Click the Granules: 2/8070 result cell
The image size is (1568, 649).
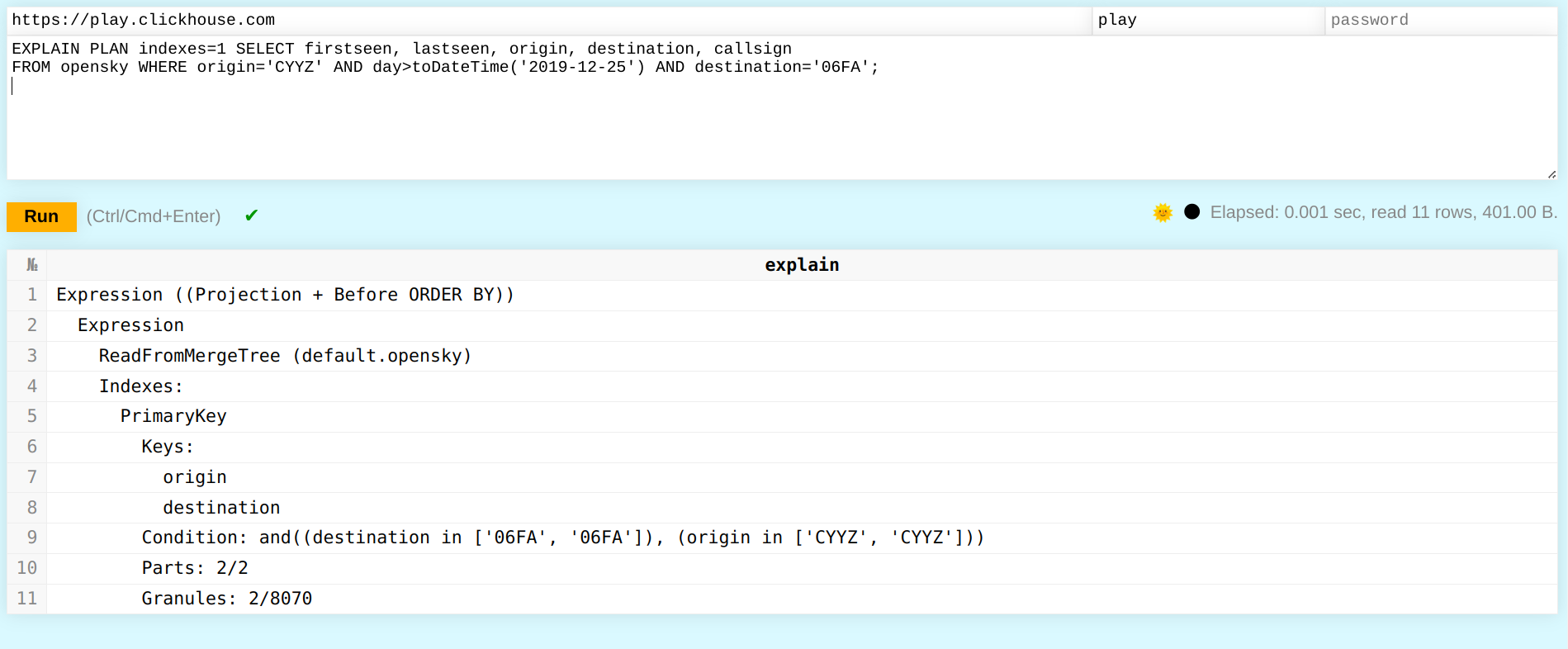226,599
